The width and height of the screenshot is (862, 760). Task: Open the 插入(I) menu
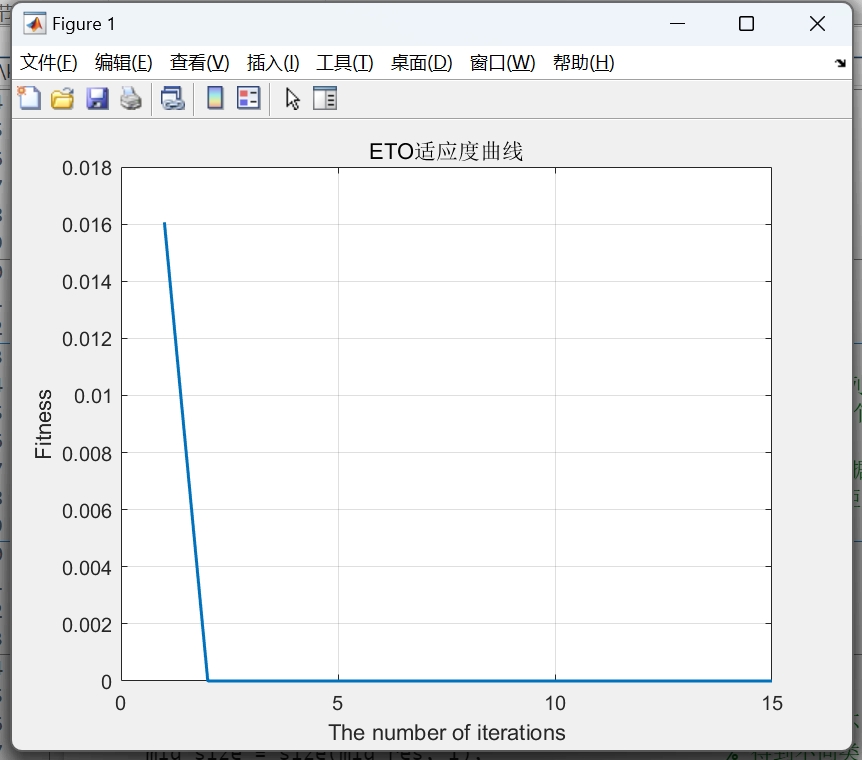click(x=272, y=61)
